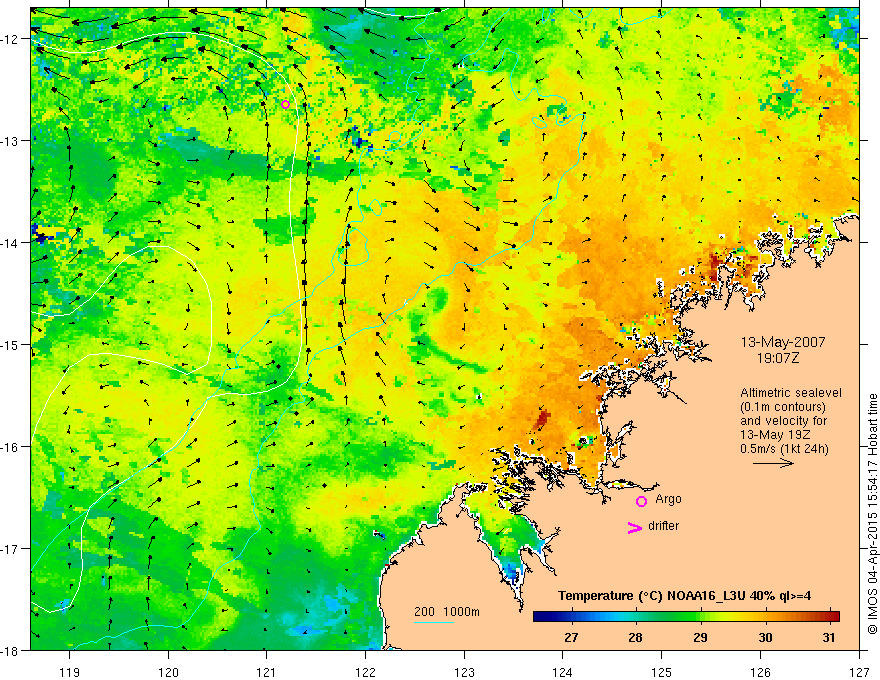Click the '200 1000m' depth label
Viewport: 880px width, 680px height.
[x=447, y=612]
